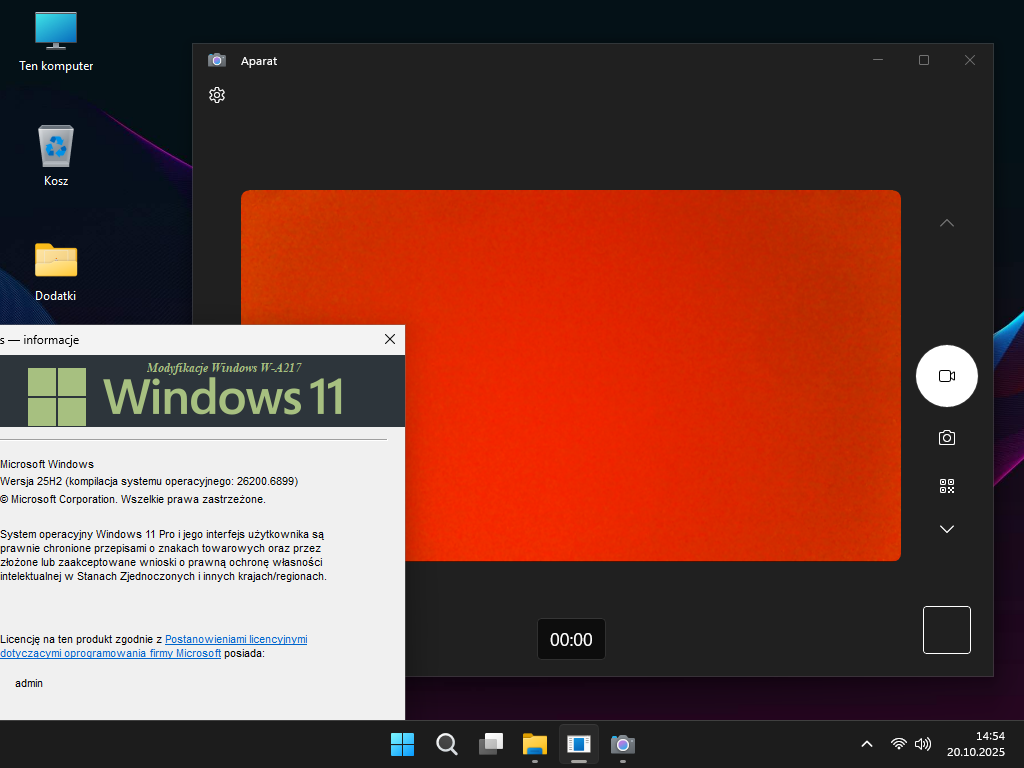Click the taskbar Search icon

447,744
